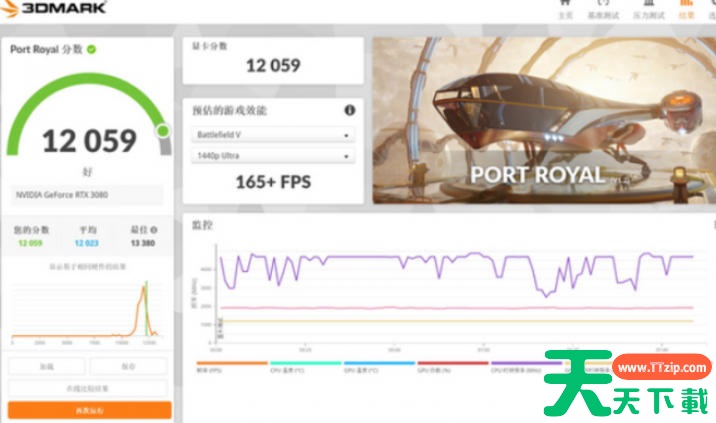Click the 3DMark logo

[x=54, y=7]
